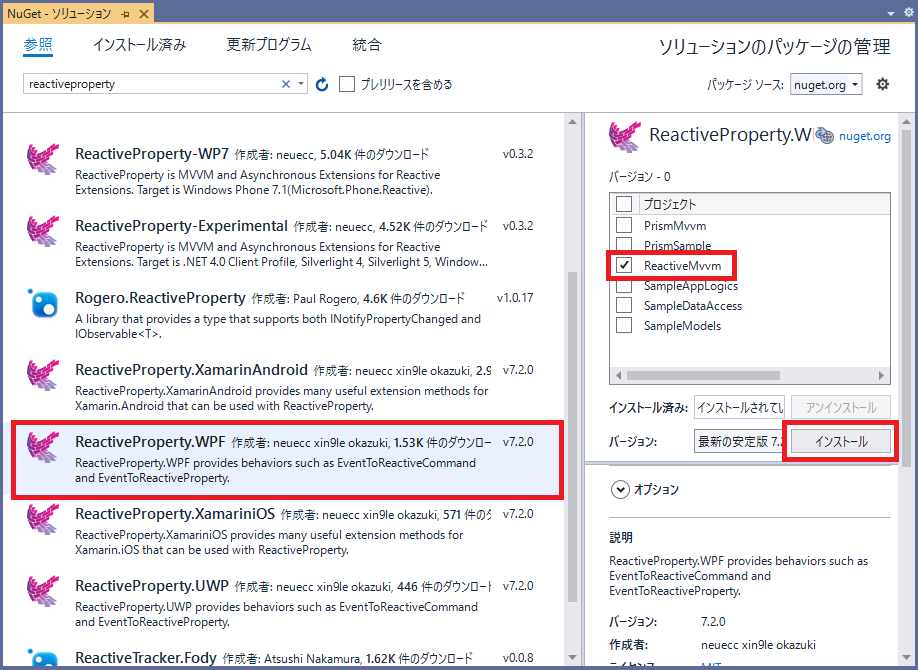This screenshot has height=670, width=918.
Task: Select the ReactiveProperty.XamariniOS package title
Action: [175, 514]
